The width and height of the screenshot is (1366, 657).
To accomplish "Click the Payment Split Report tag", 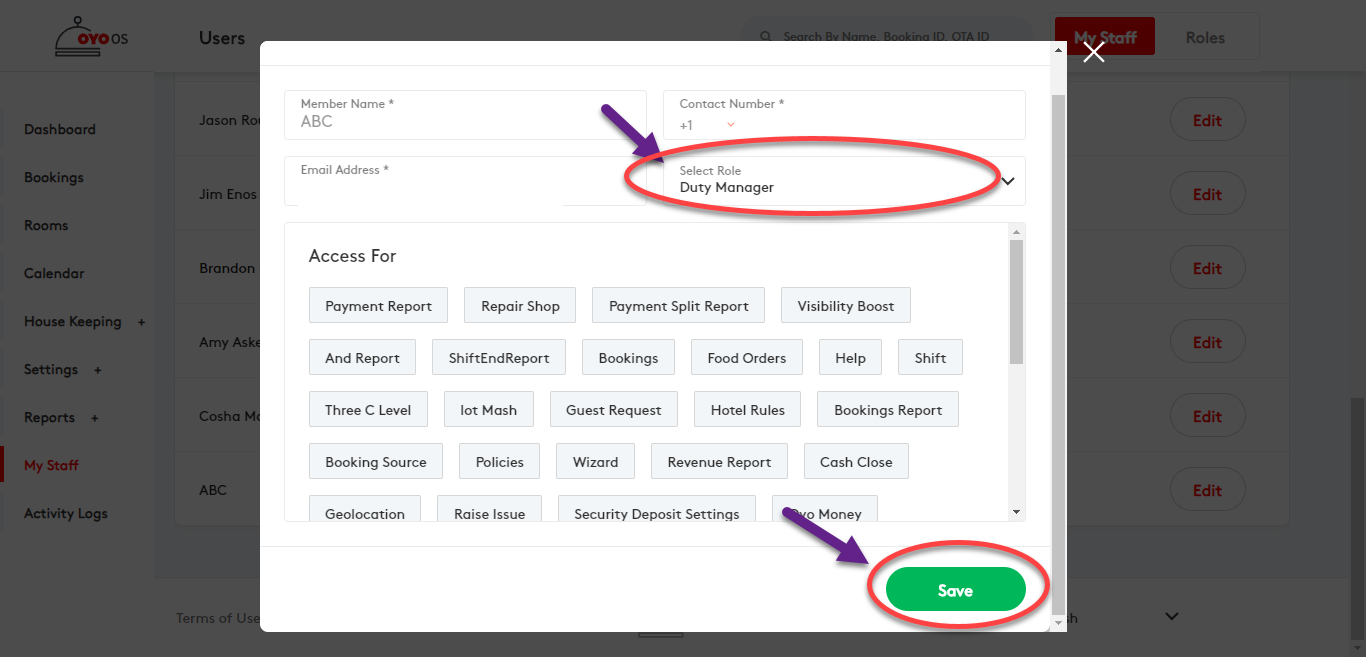I will 679,306.
